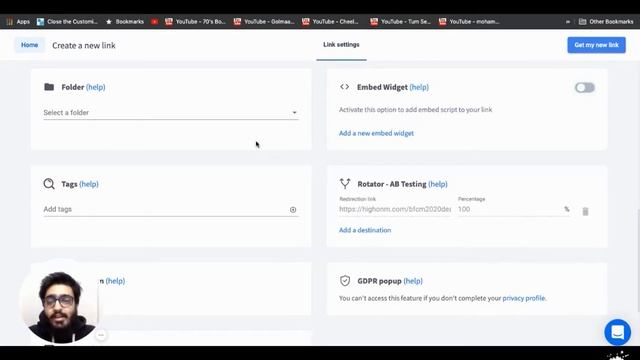Click the add tag circle icon

pyautogui.click(x=293, y=209)
